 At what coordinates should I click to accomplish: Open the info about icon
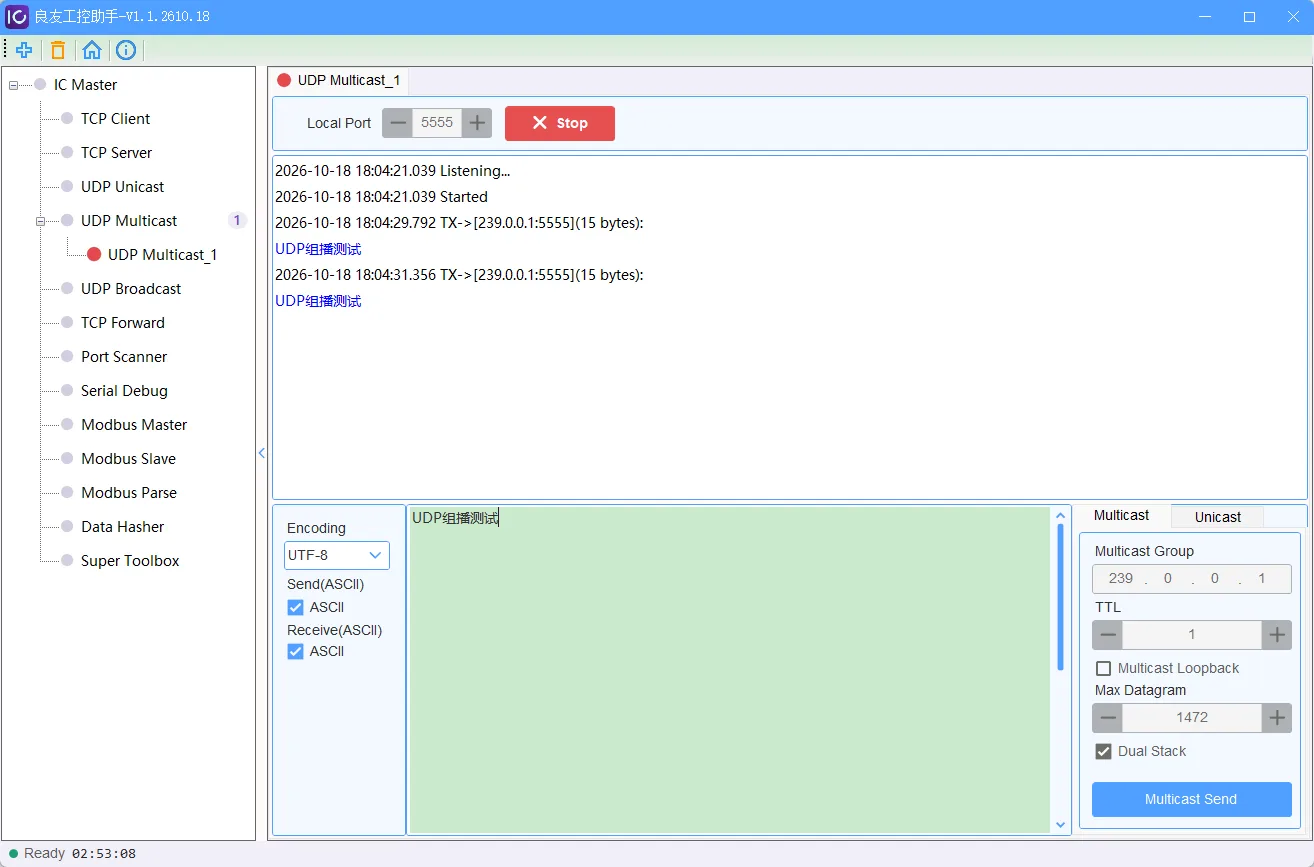pyautogui.click(x=126, y=50)
